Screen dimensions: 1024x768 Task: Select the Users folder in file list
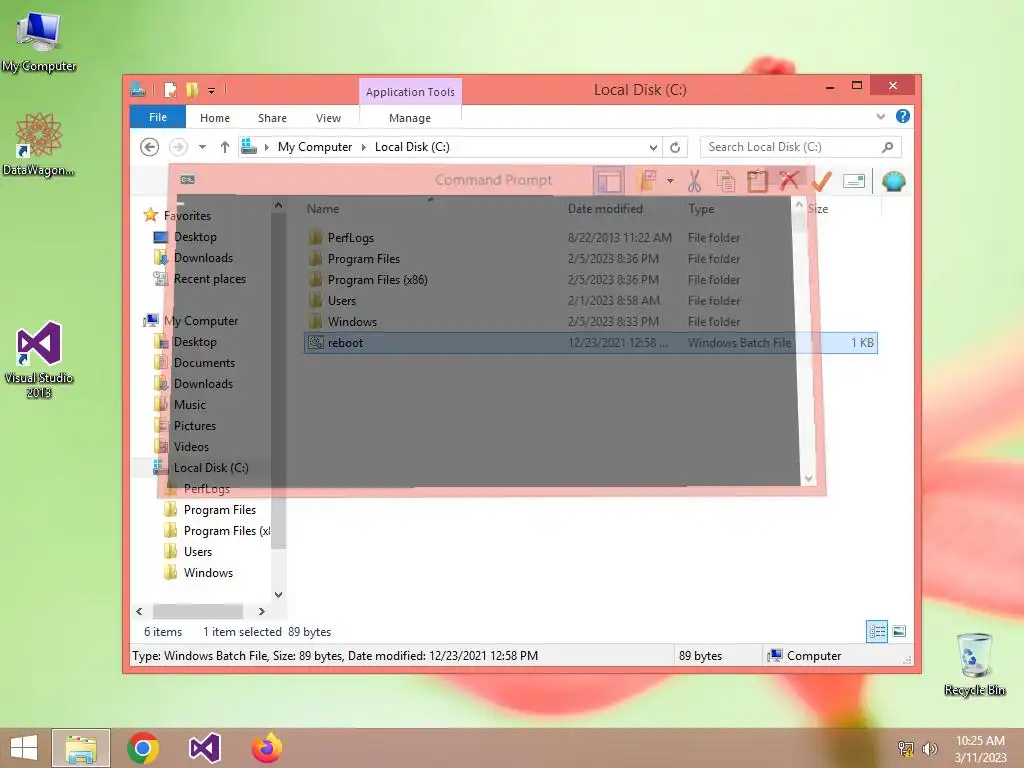tap(342, 300)
